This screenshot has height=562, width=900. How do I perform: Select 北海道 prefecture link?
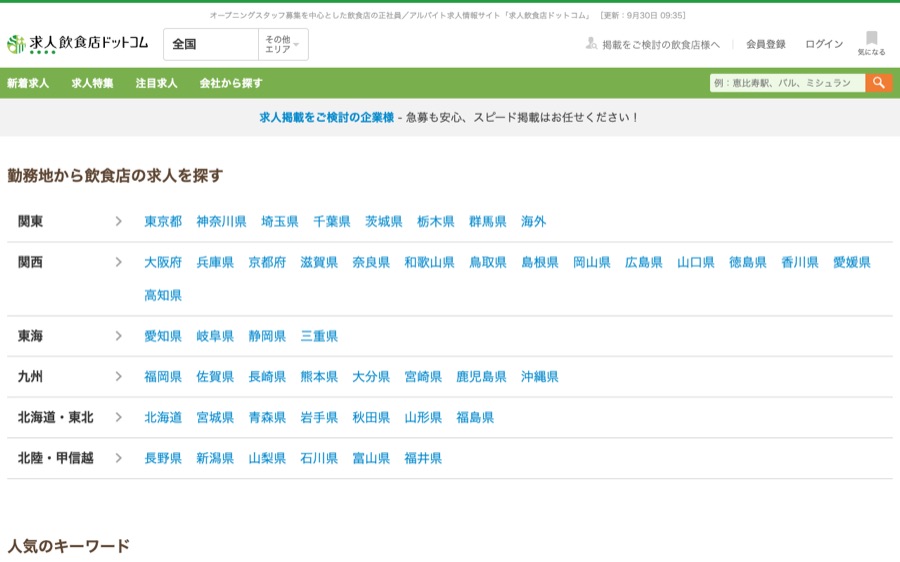pyautogui.click(x=163, y=417)
